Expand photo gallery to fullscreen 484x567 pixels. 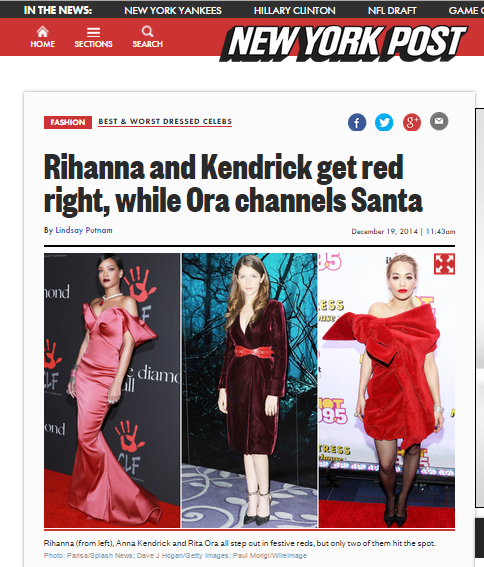[444, 264]
